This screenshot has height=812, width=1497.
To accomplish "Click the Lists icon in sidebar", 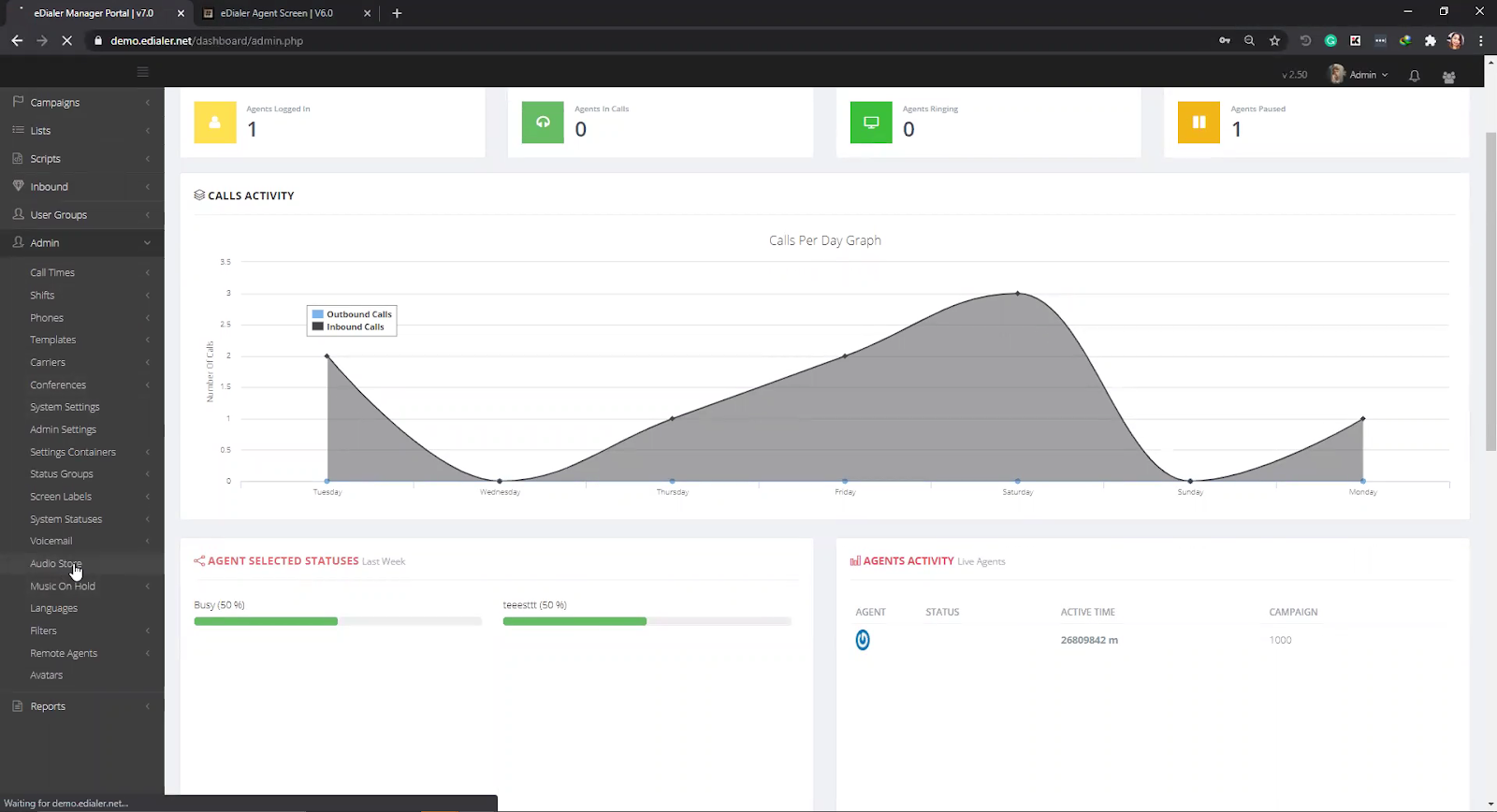I will (18, 130).
